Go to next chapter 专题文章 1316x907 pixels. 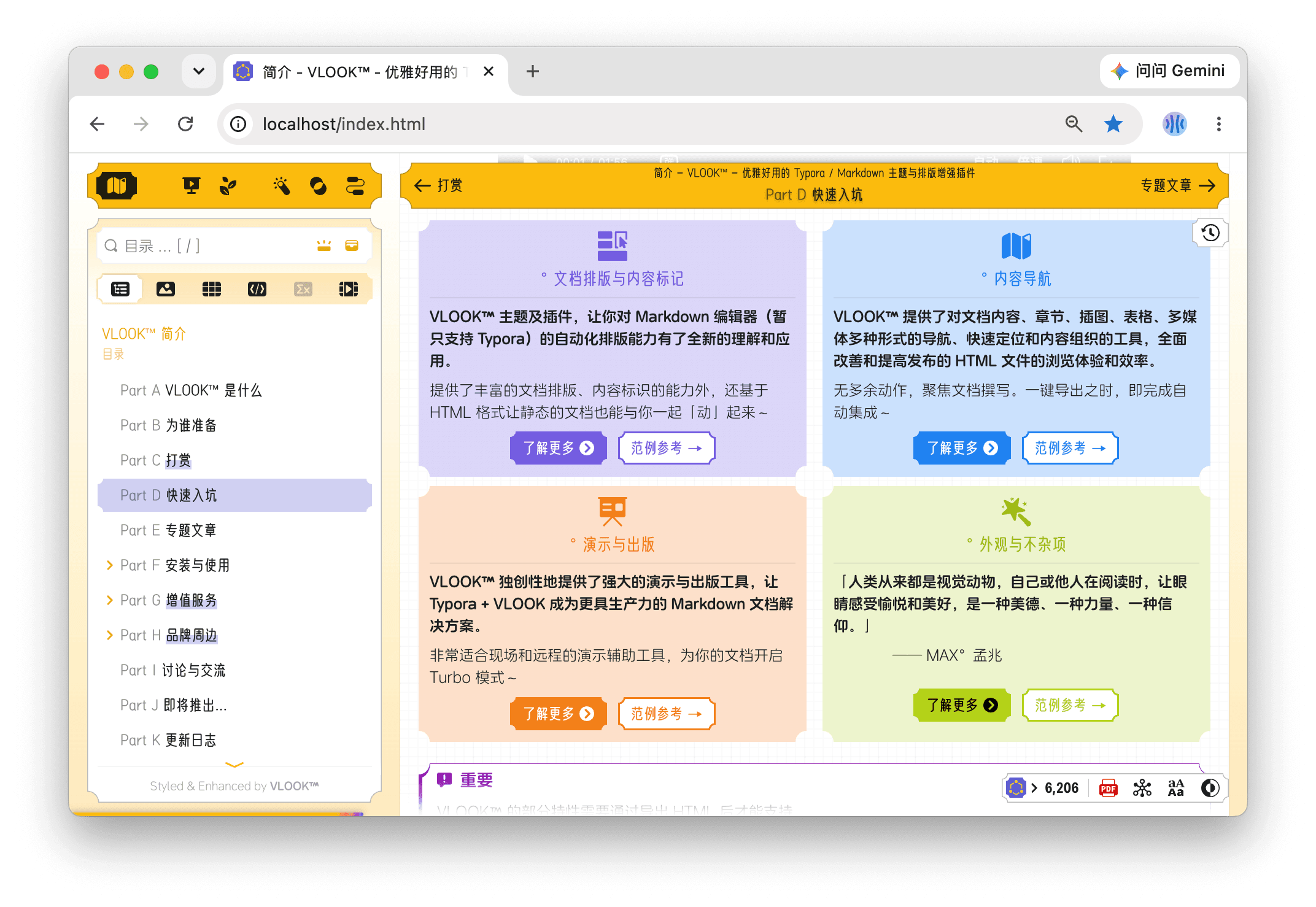(x=1178, y=185)
